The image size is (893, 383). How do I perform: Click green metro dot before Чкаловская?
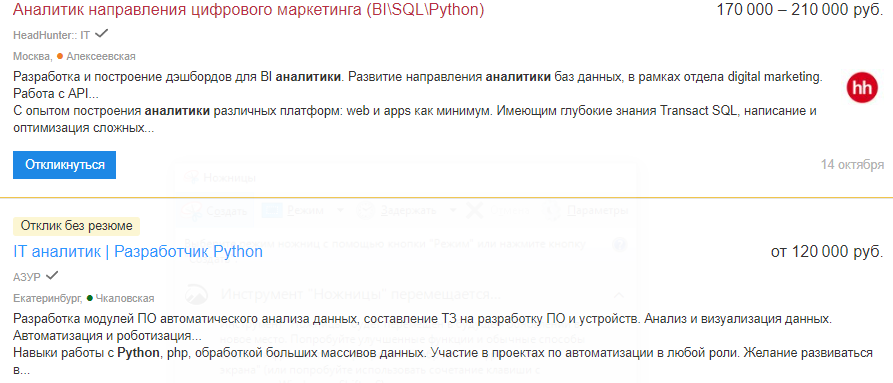coord(90,298)
